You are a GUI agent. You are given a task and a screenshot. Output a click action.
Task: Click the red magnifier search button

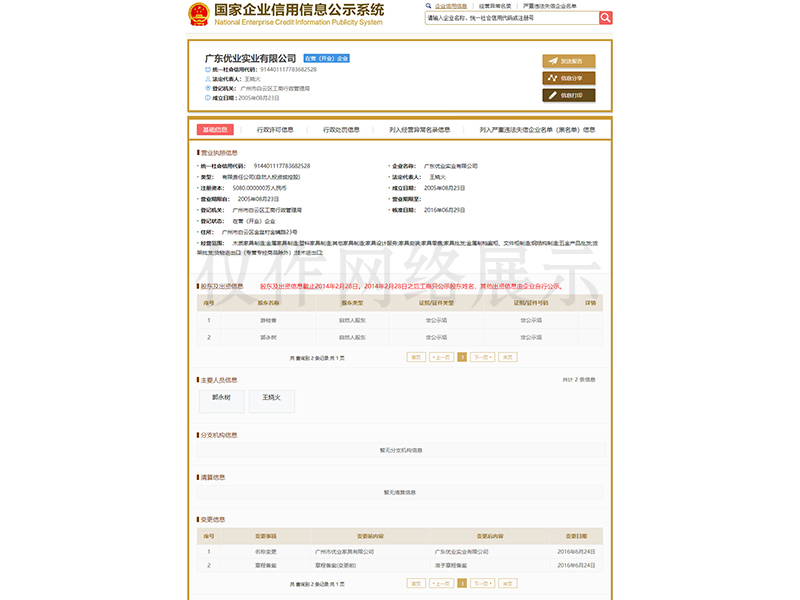click(x=605, y=18)
